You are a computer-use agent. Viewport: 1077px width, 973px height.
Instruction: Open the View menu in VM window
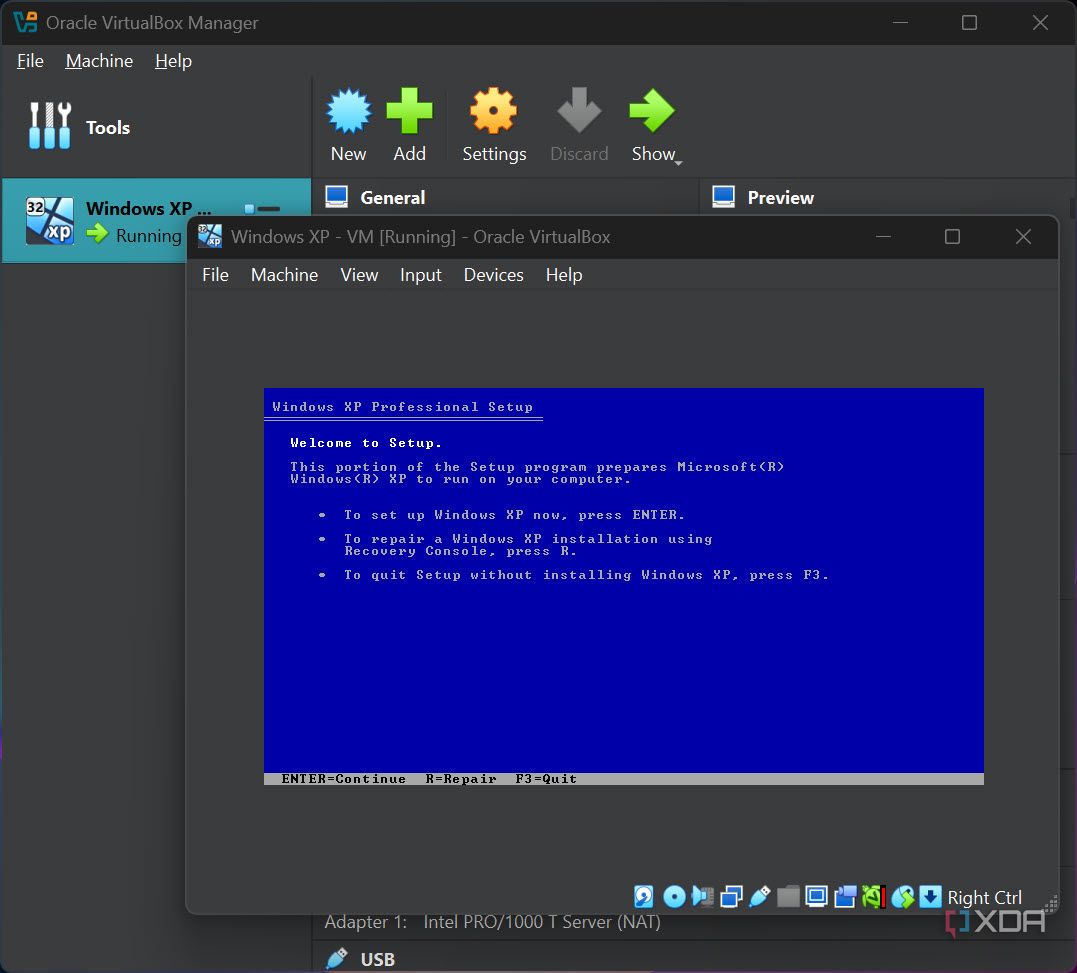click(359, 275)
